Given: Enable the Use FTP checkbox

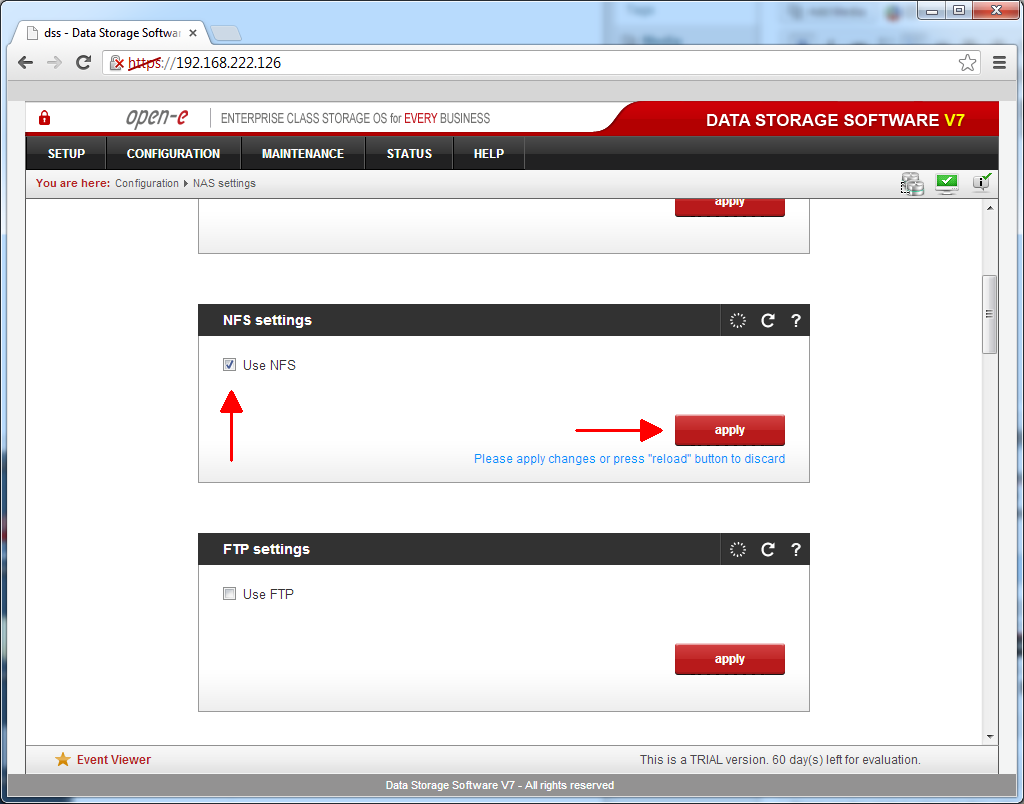Looking at the screenshot, I should [229, 594].
